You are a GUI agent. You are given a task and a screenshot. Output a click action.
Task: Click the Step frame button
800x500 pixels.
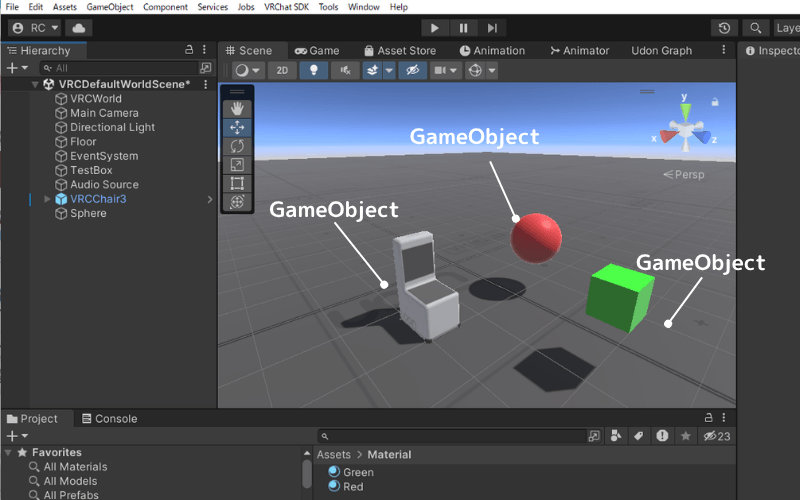[492, 28]
